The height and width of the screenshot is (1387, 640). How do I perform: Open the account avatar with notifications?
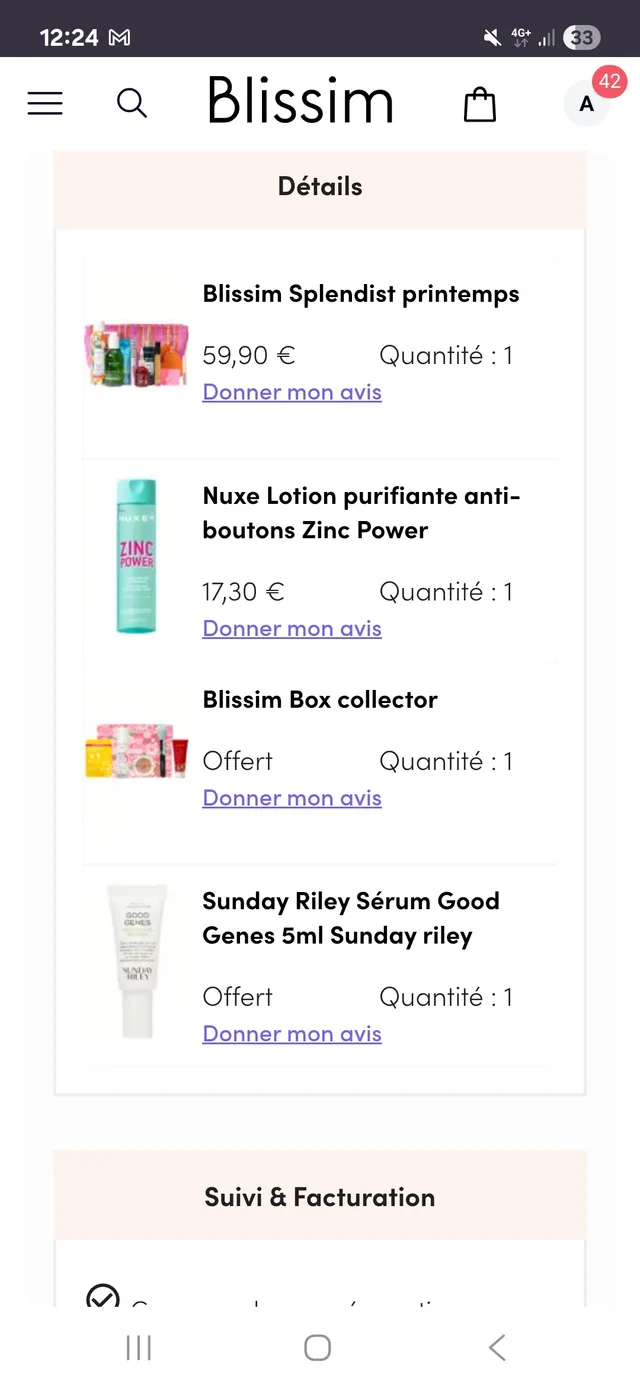tap(587, 104)
